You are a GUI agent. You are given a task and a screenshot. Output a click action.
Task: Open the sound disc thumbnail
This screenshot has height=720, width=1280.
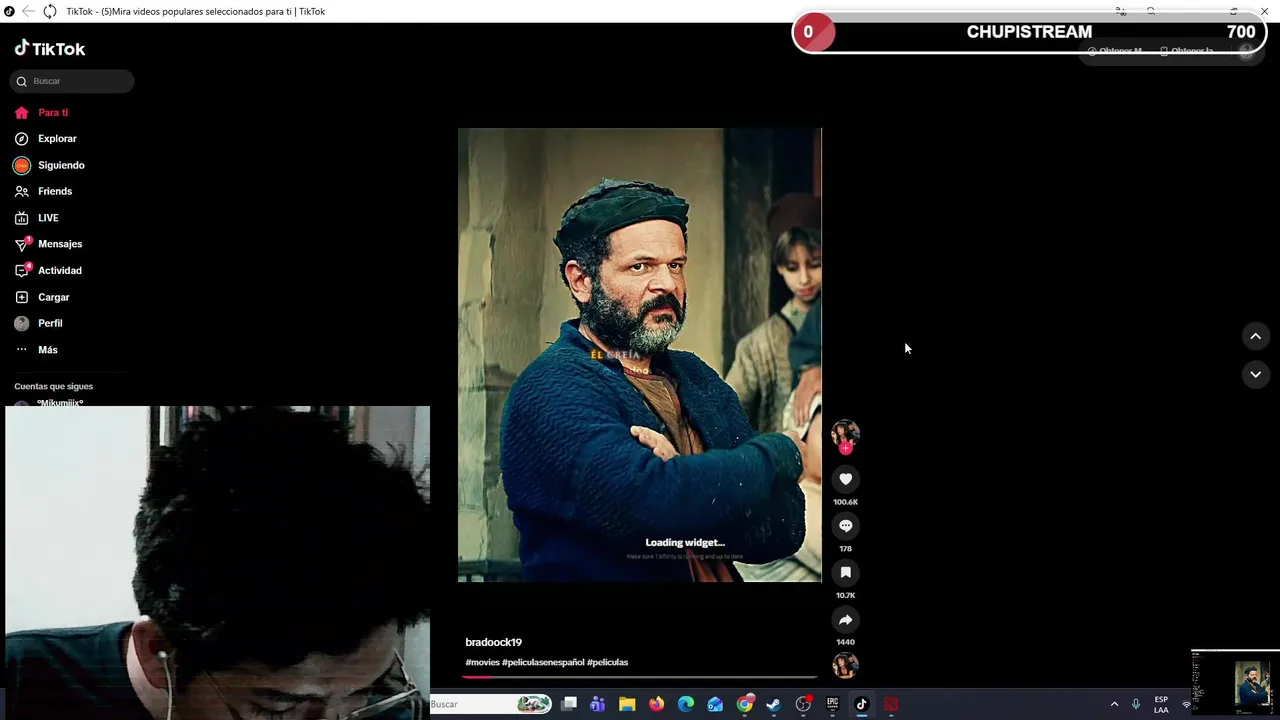coord(845,665)
